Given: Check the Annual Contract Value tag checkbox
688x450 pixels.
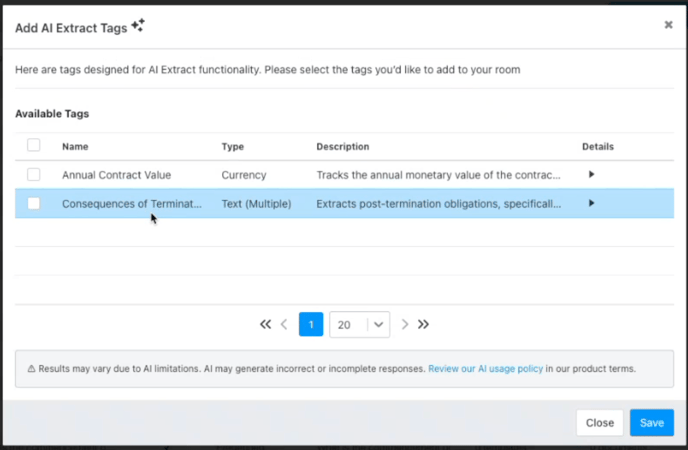Looking at the screenshot, I should (x=34, y=174).
